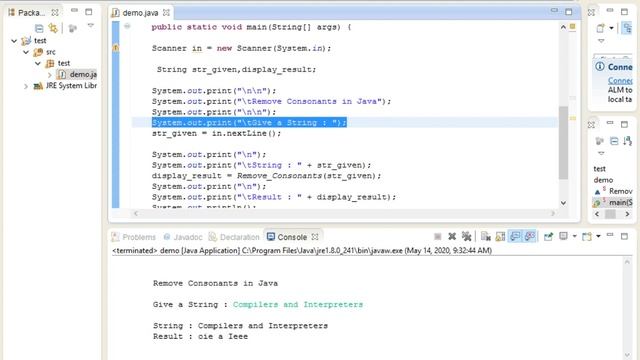The image size is (640, 360).
Task: Click the green input text Compilers and Interpreters
Action: [x=298, y=304]
